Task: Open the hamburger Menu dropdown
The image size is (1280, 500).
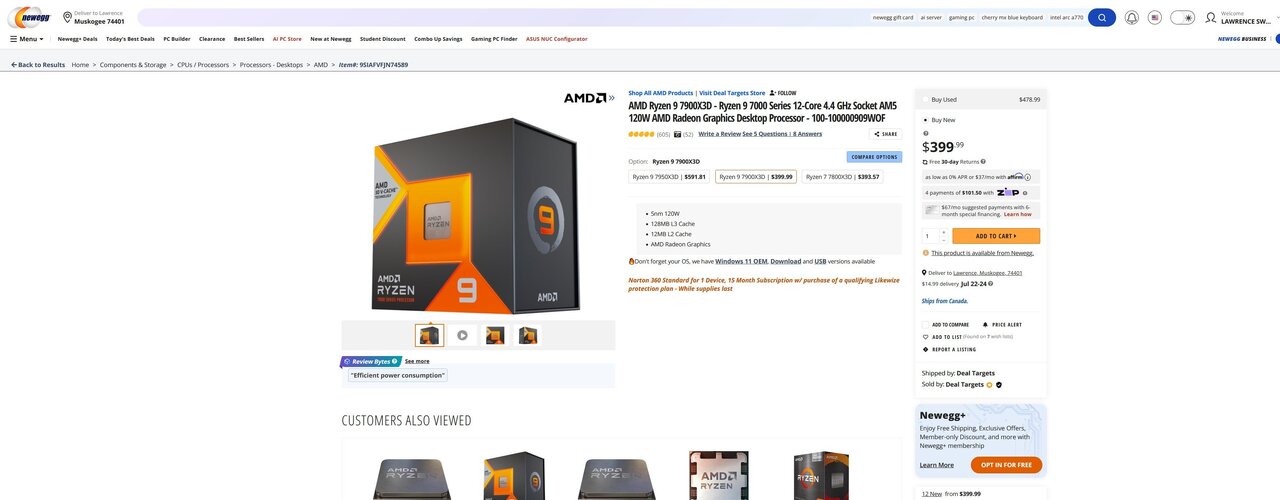Action: coord(27,39)
